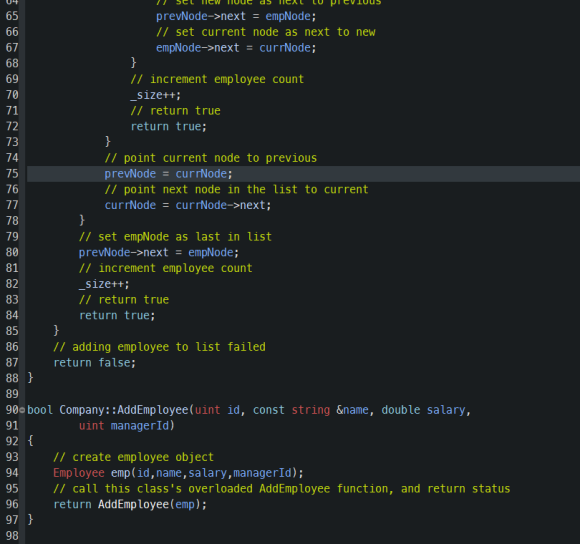Click the closing brace on line 97
The height and width of the screenshot is (544, 580).
tap(30, 520)
